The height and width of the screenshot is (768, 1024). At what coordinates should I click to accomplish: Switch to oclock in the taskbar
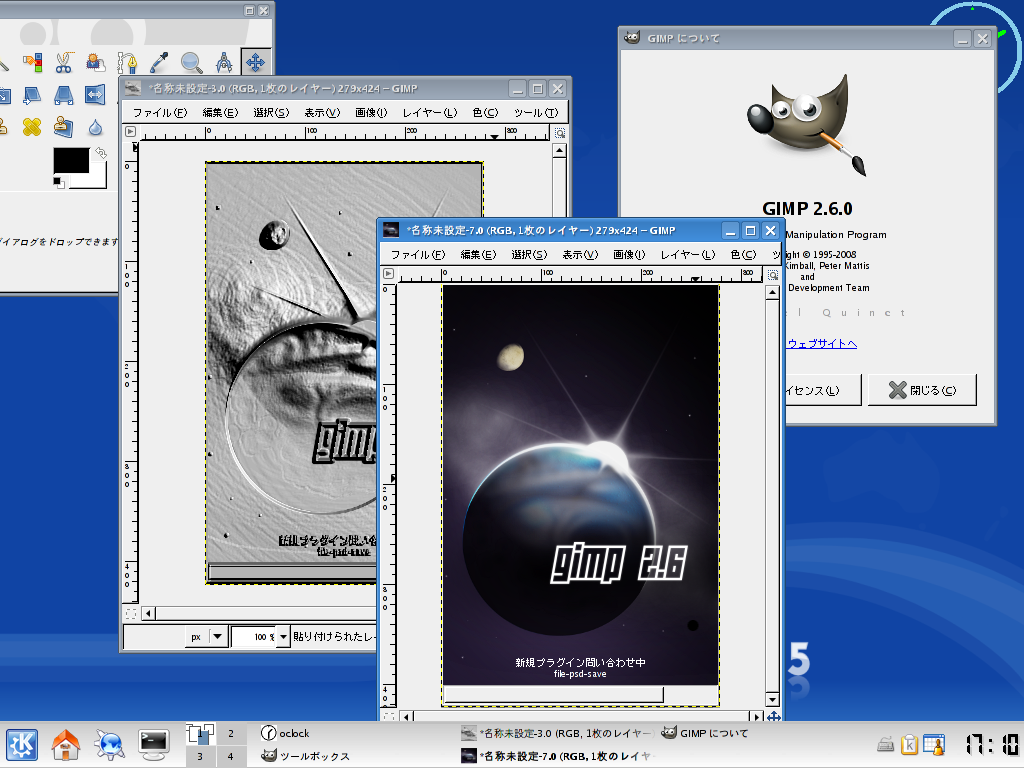click(x=285, y=733)
